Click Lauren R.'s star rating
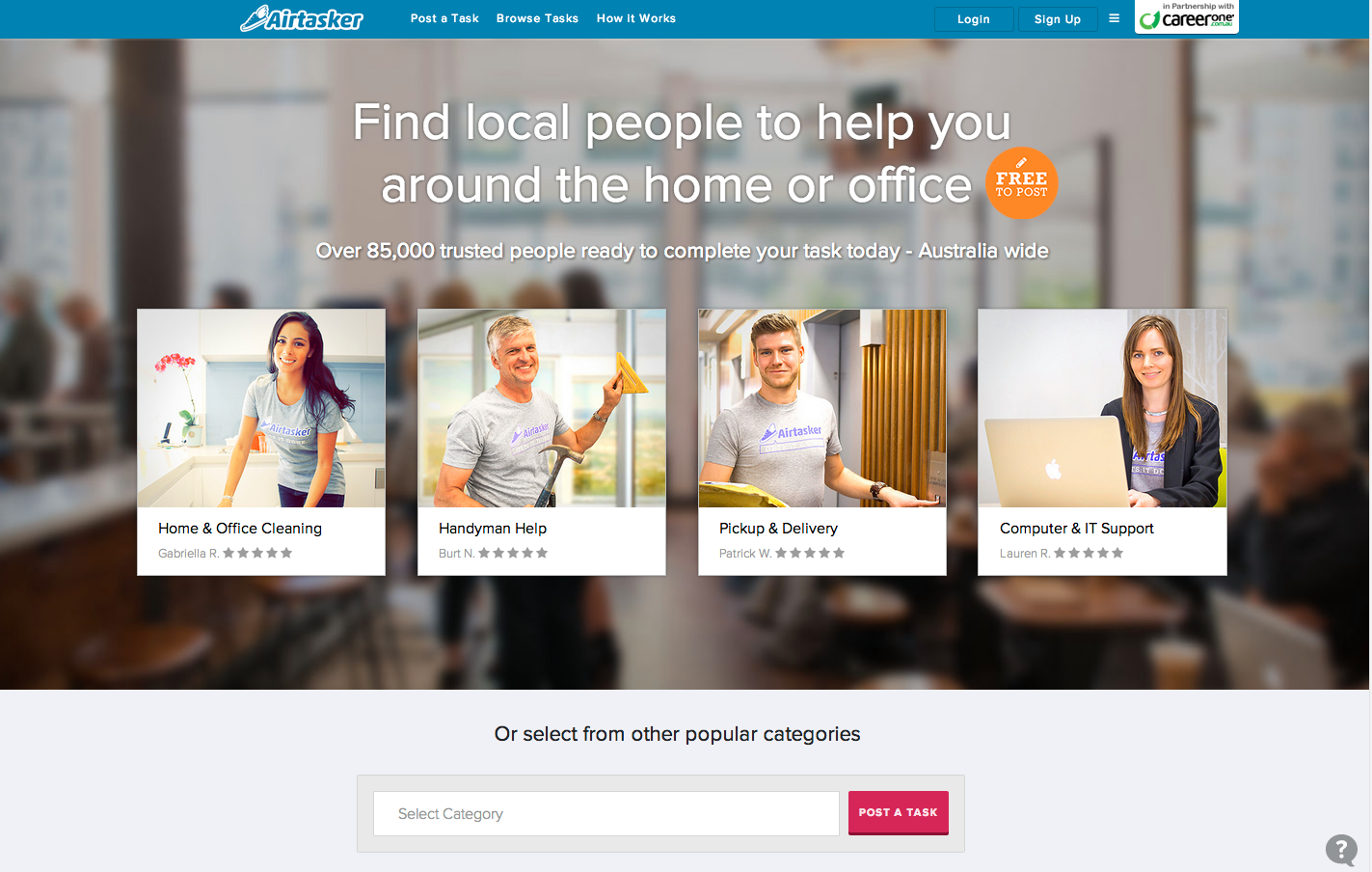This screenshot has width=1372, height=872. tap(1089, 553)
